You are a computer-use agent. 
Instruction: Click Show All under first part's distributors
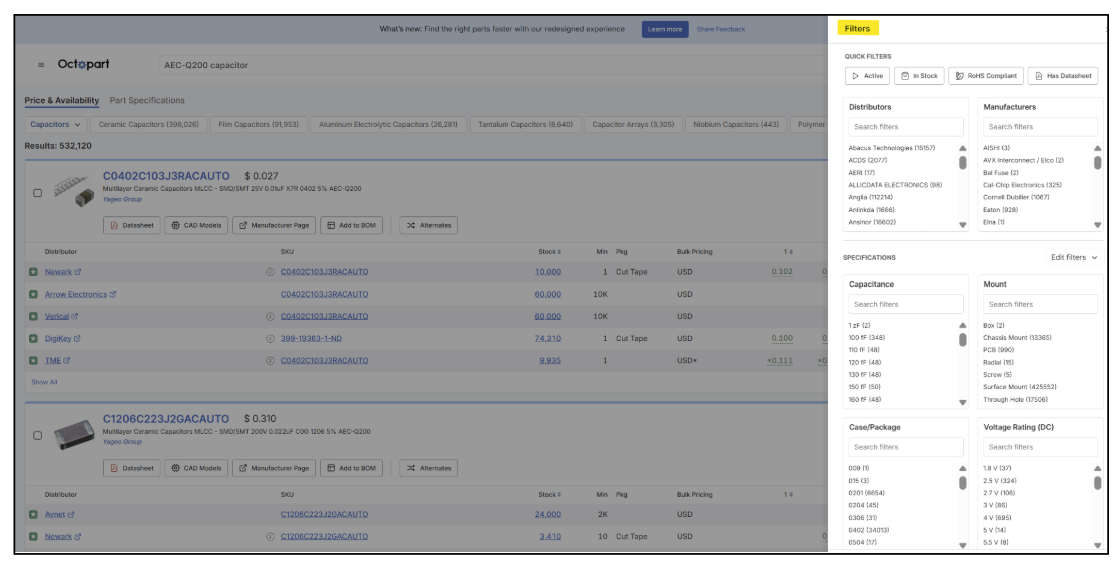click(44, 382)
